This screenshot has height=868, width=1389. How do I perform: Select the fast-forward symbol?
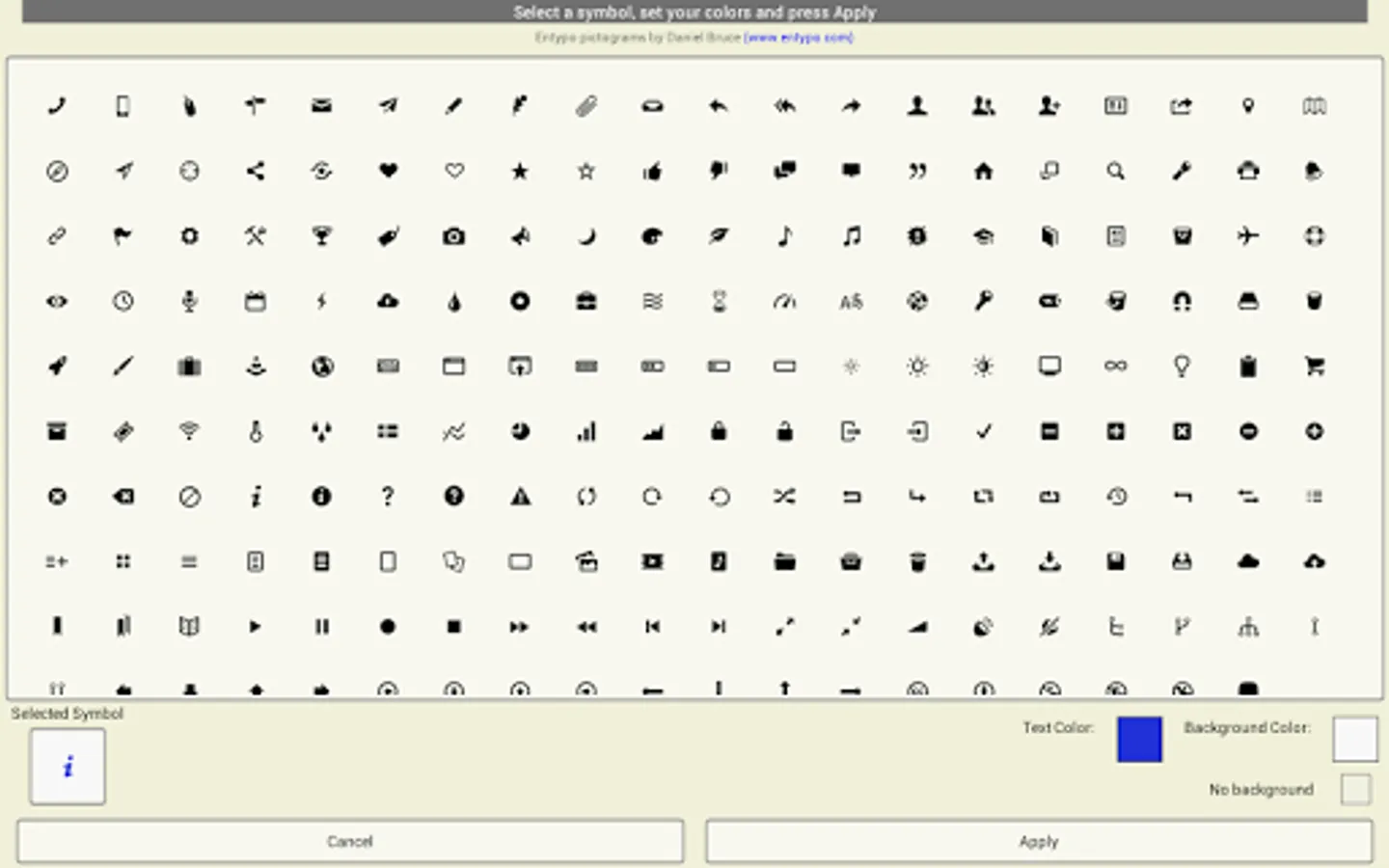pos(520,627)
